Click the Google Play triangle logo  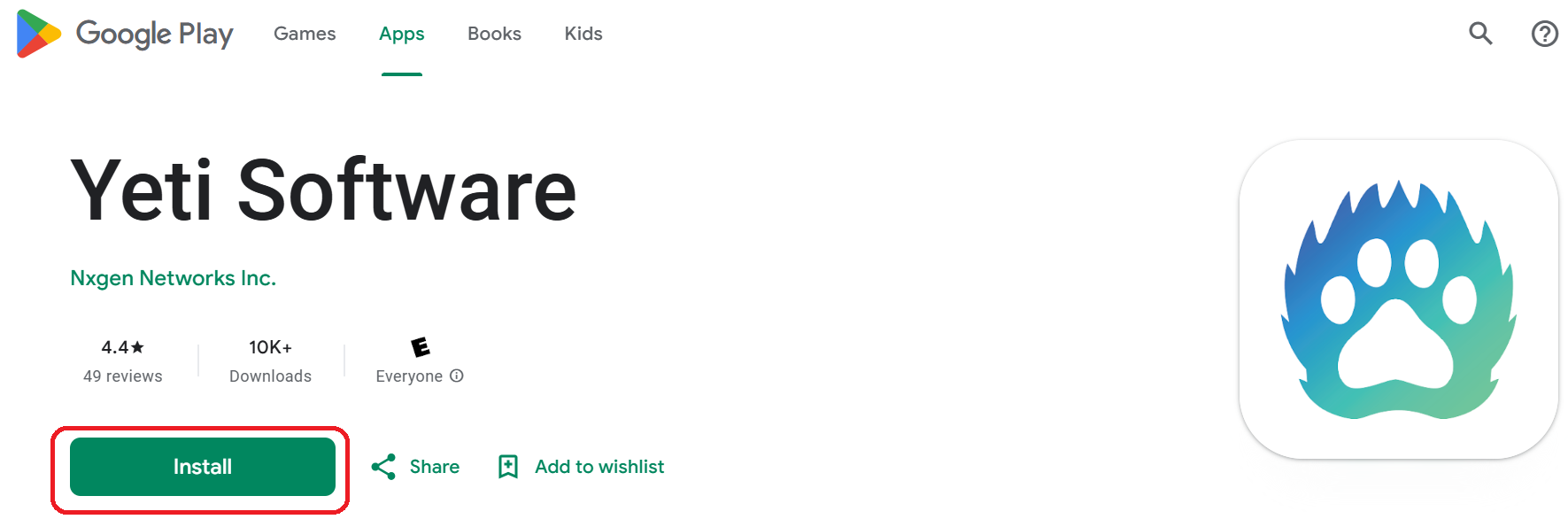38,34
